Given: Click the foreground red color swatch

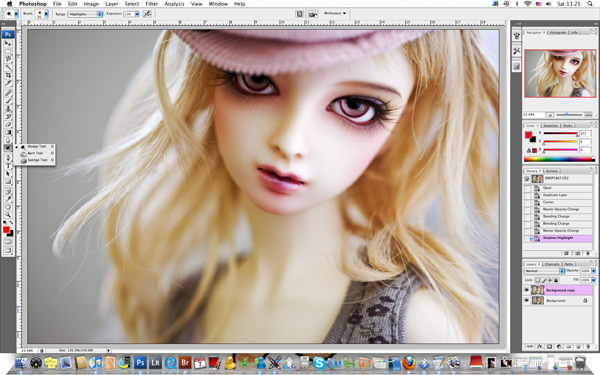Looking at the screenshot, I should (x=6, y=230).
